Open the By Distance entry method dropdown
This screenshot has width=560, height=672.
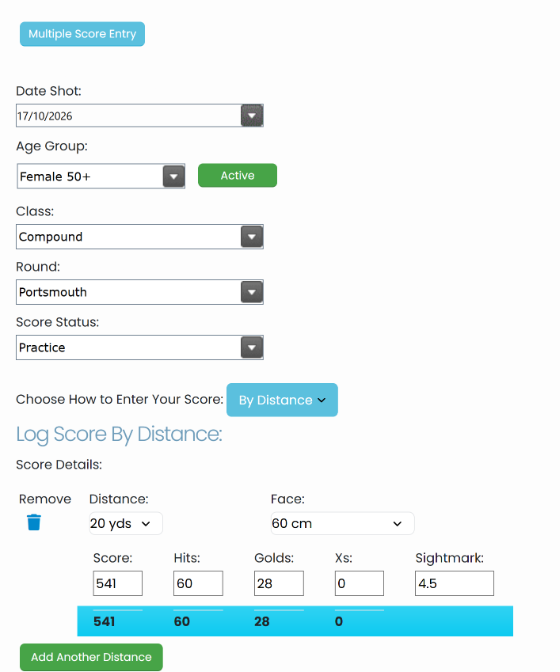coord(282,400)
